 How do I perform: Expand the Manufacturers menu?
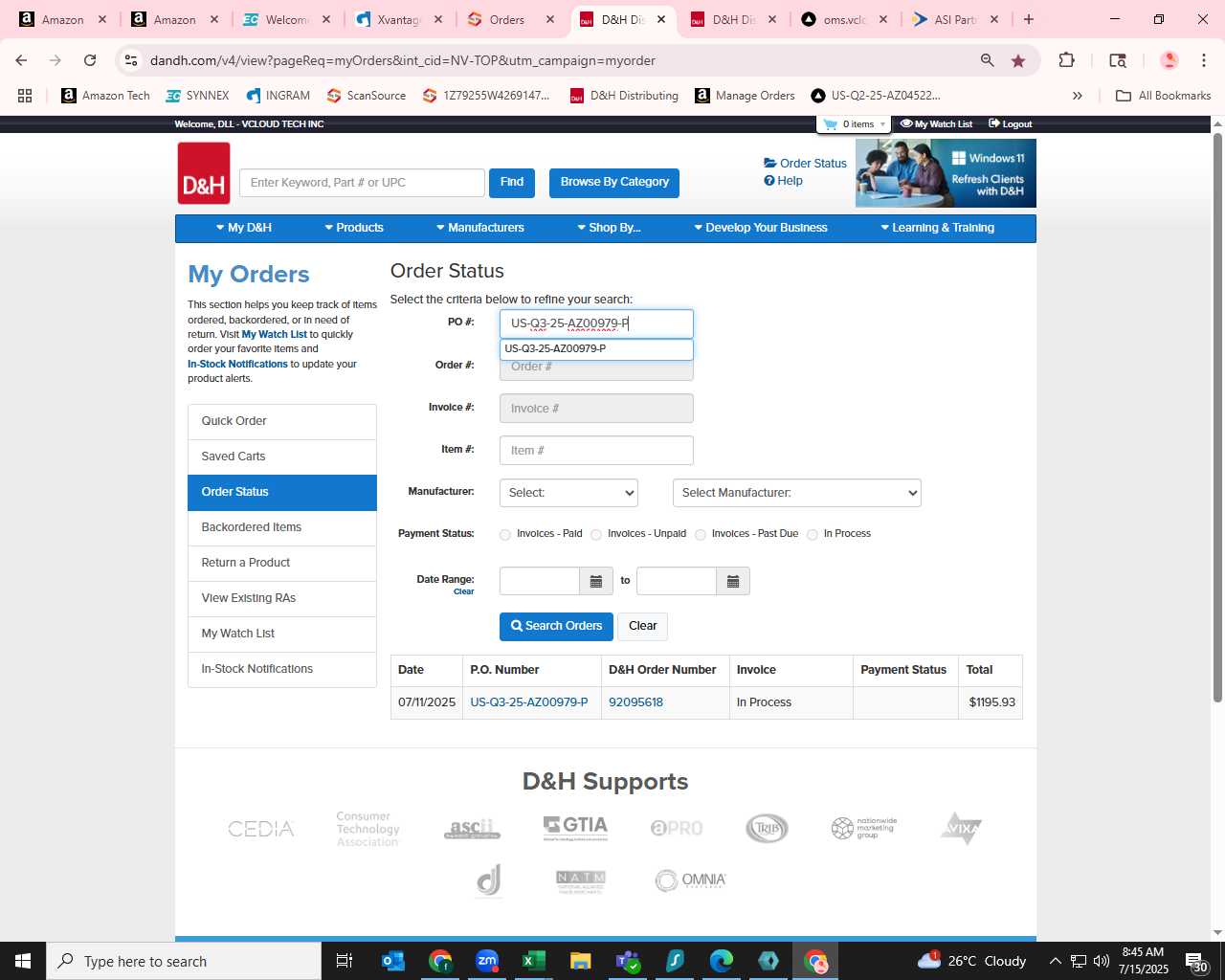480,228
